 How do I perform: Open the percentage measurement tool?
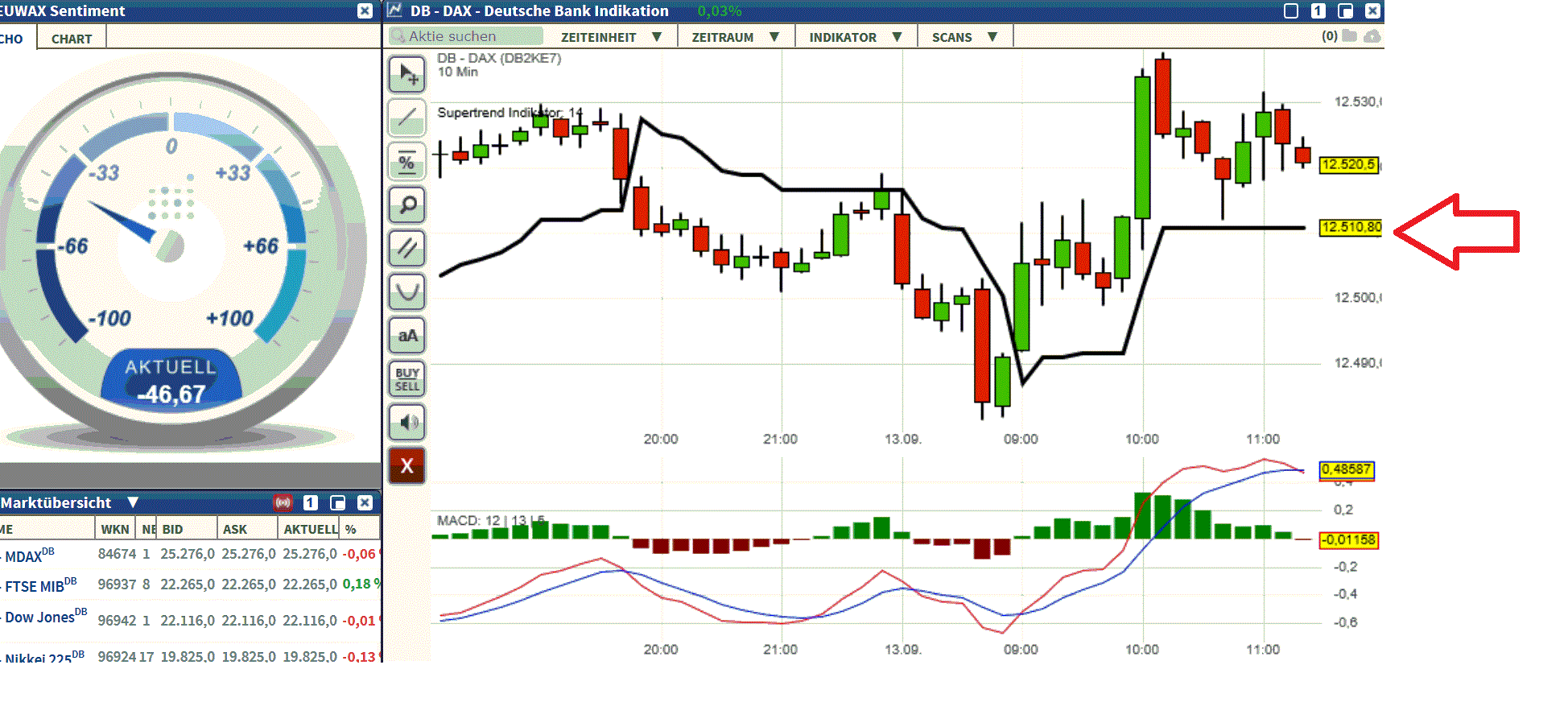pos(406,162)
